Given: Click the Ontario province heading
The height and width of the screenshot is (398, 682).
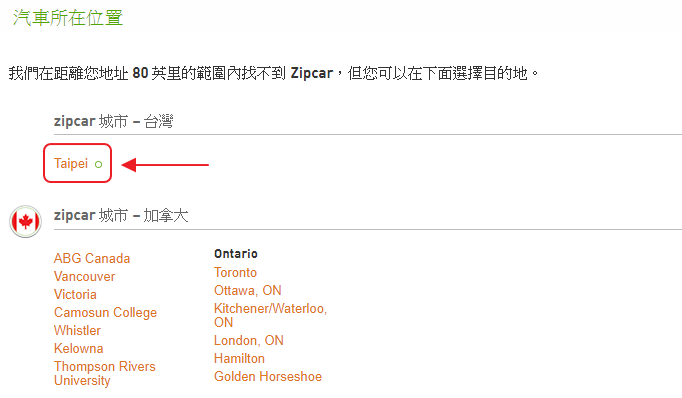Looking at the screenshot, I should (x=236, y=254).
